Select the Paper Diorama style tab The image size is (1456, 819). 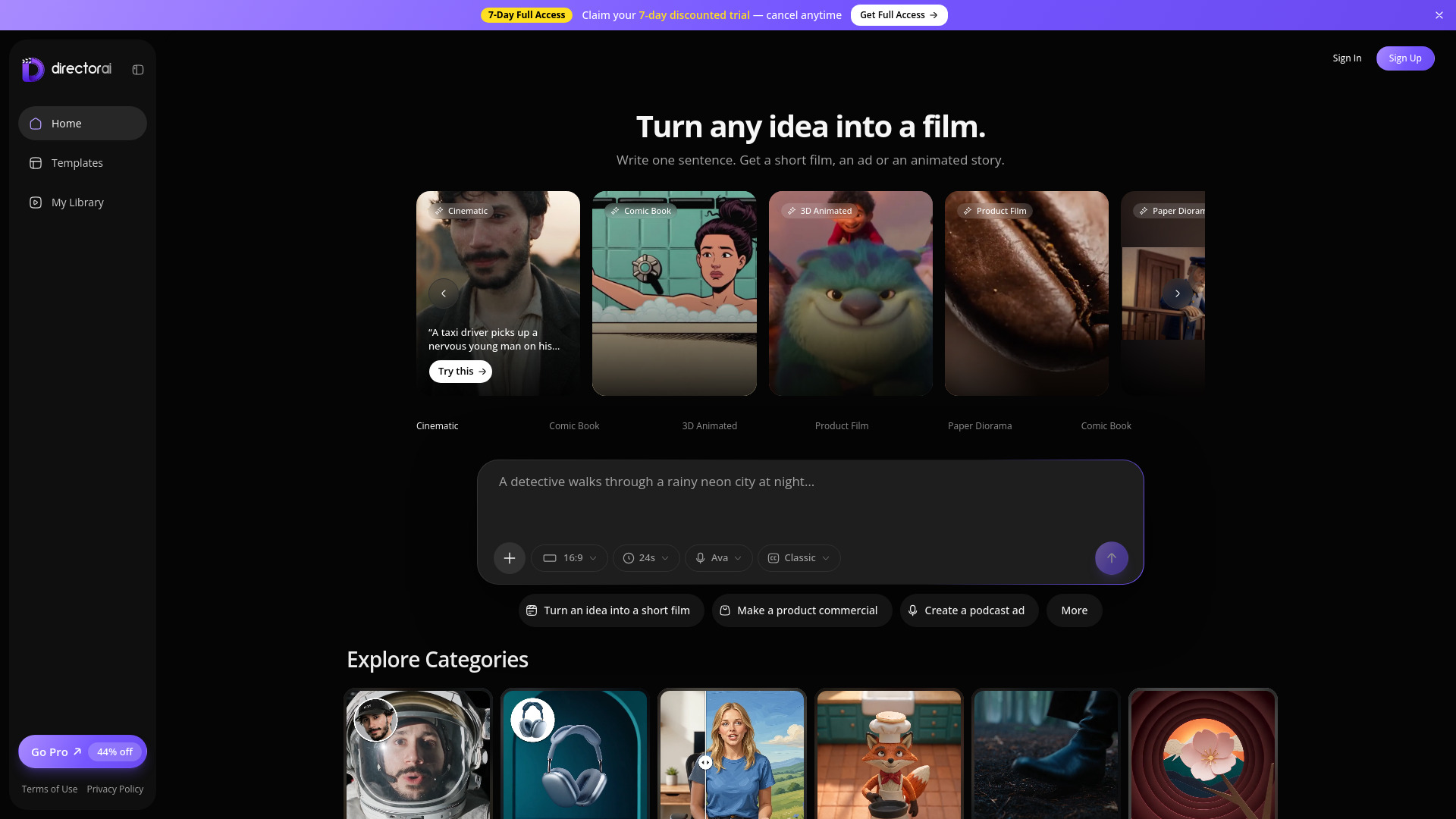click(980, 426)
